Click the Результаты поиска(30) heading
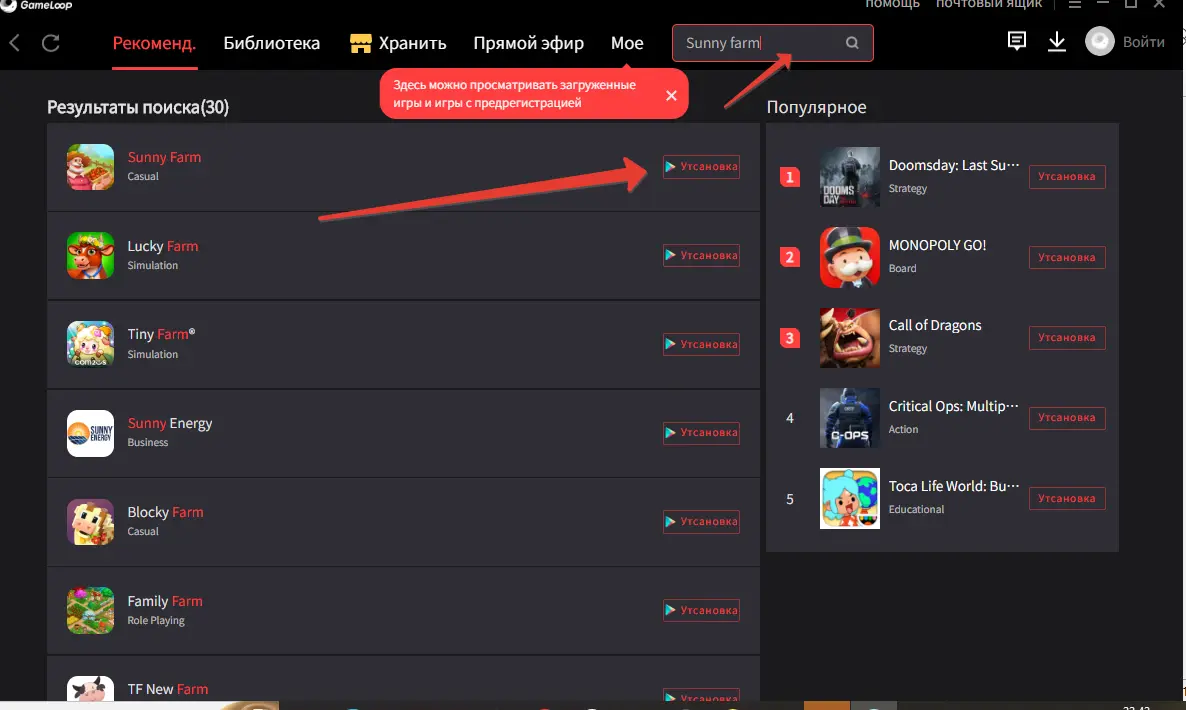 point(138,107)
